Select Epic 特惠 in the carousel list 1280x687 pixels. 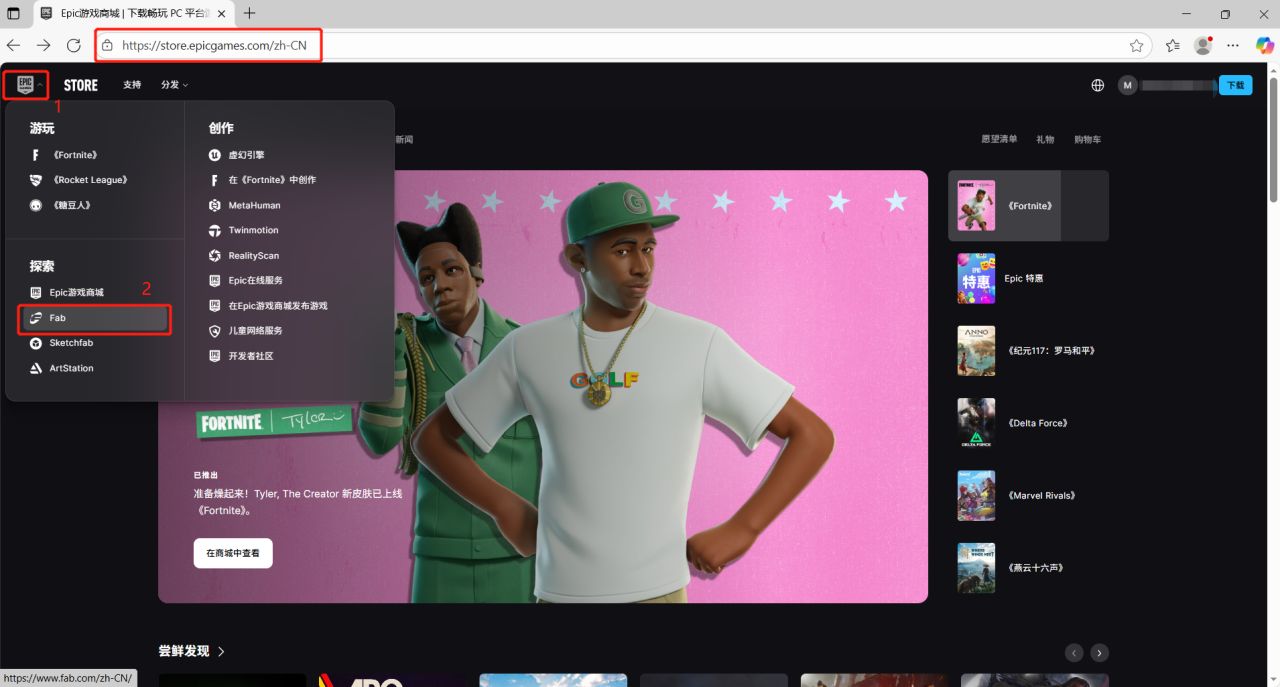1028,278
